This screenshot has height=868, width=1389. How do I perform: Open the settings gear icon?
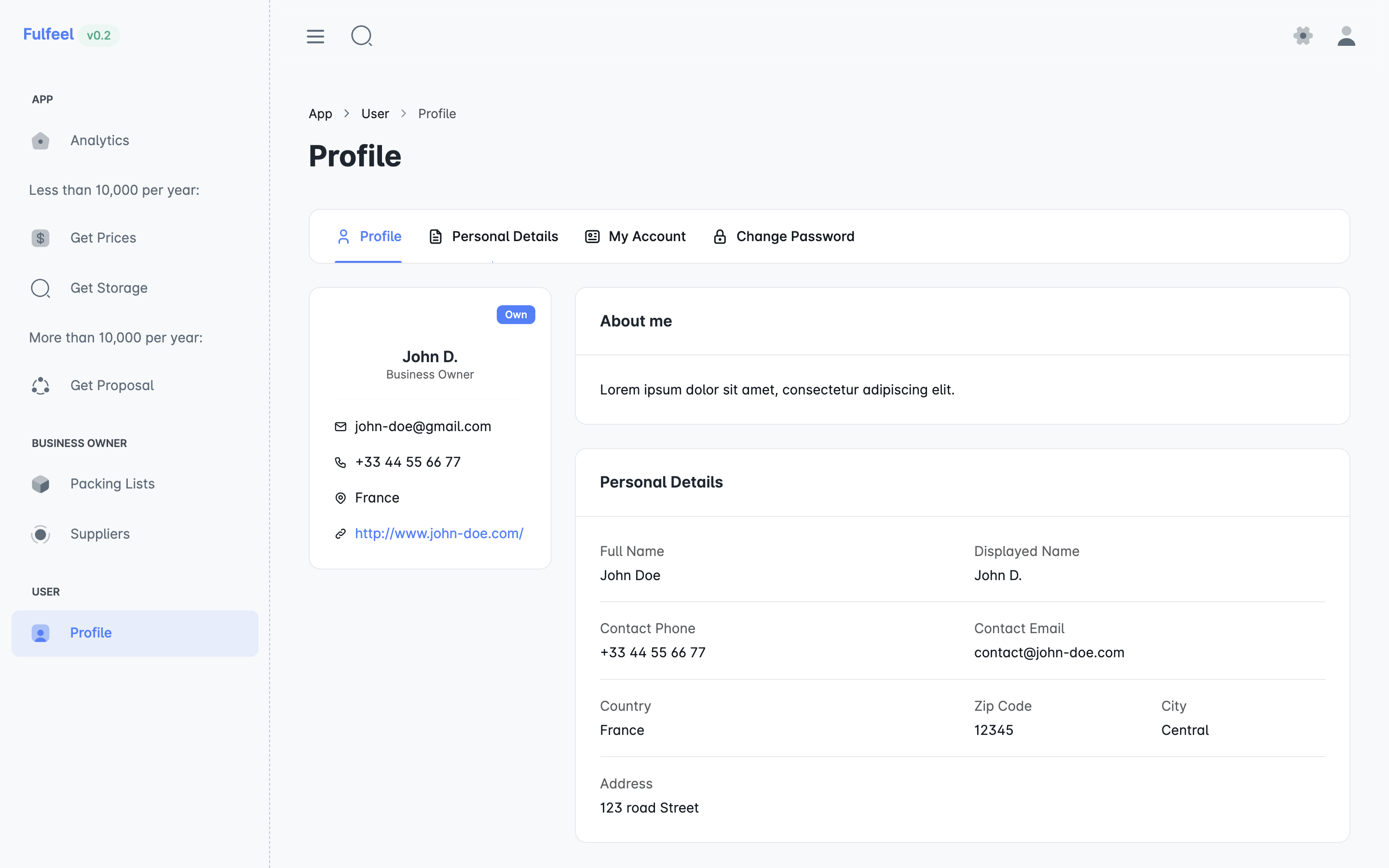[1303, 36]
